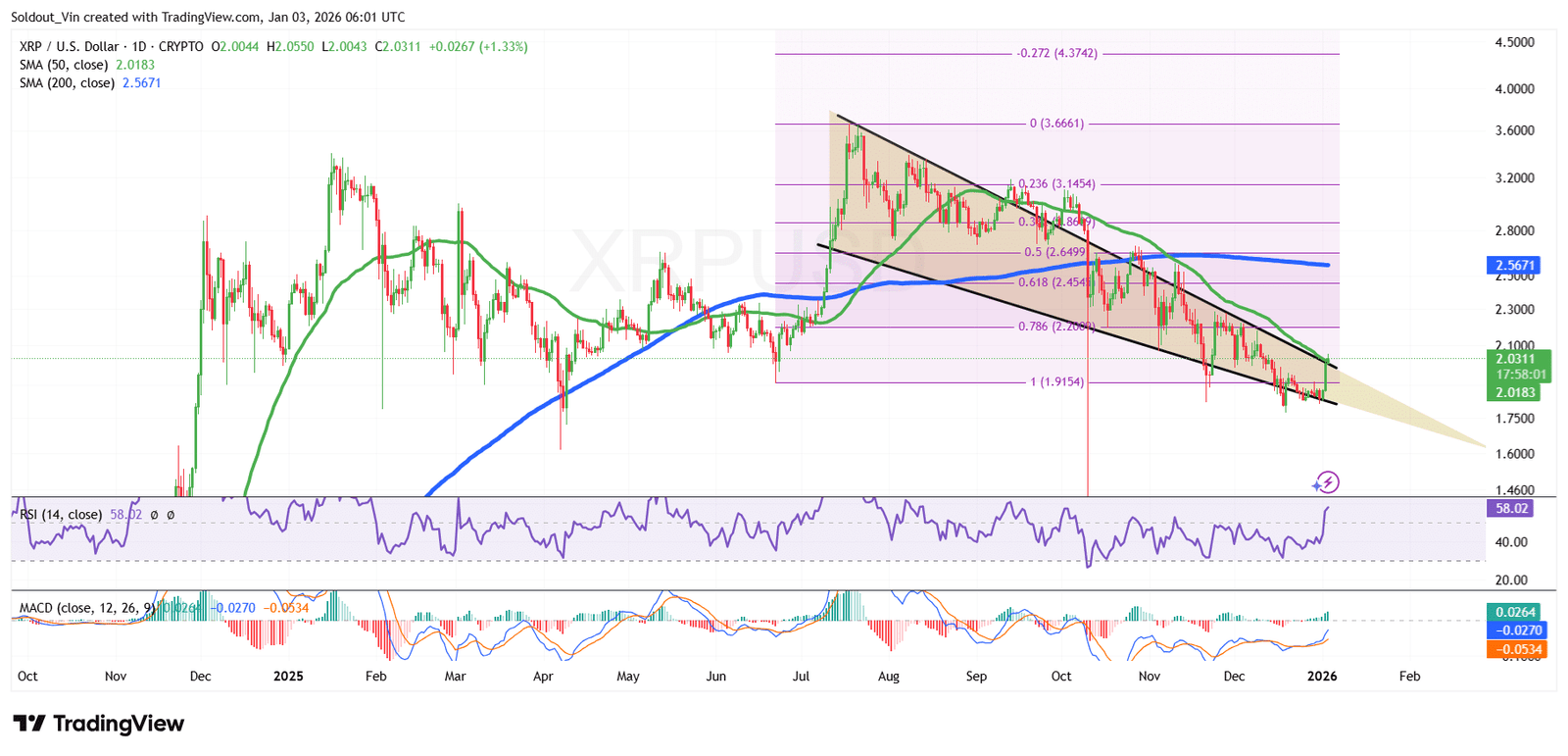Click the blue -0.0270 MACD line tag

1516,630
